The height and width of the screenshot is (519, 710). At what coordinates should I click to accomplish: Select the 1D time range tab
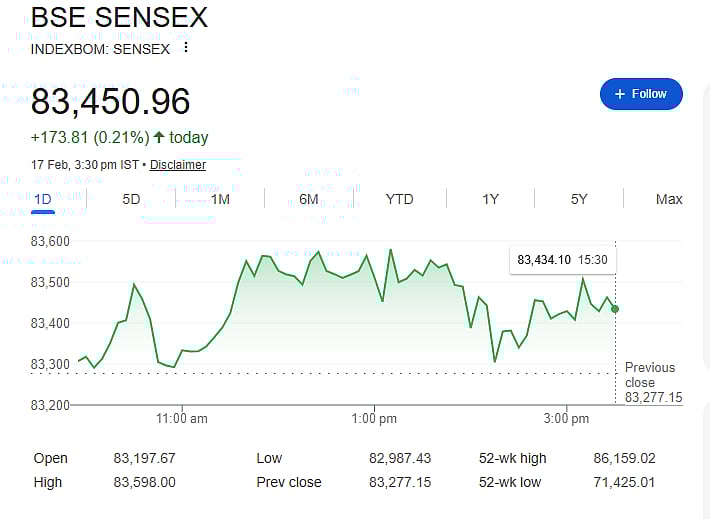pos(43,199)
